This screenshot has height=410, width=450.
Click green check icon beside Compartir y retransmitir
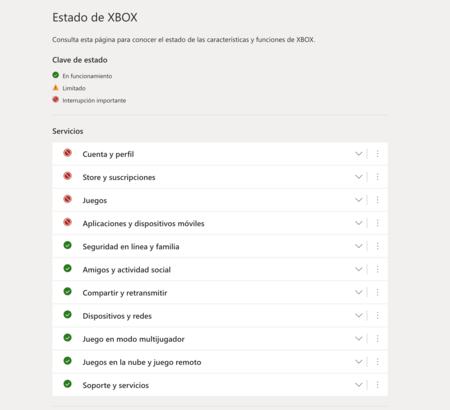pos(68,292)
